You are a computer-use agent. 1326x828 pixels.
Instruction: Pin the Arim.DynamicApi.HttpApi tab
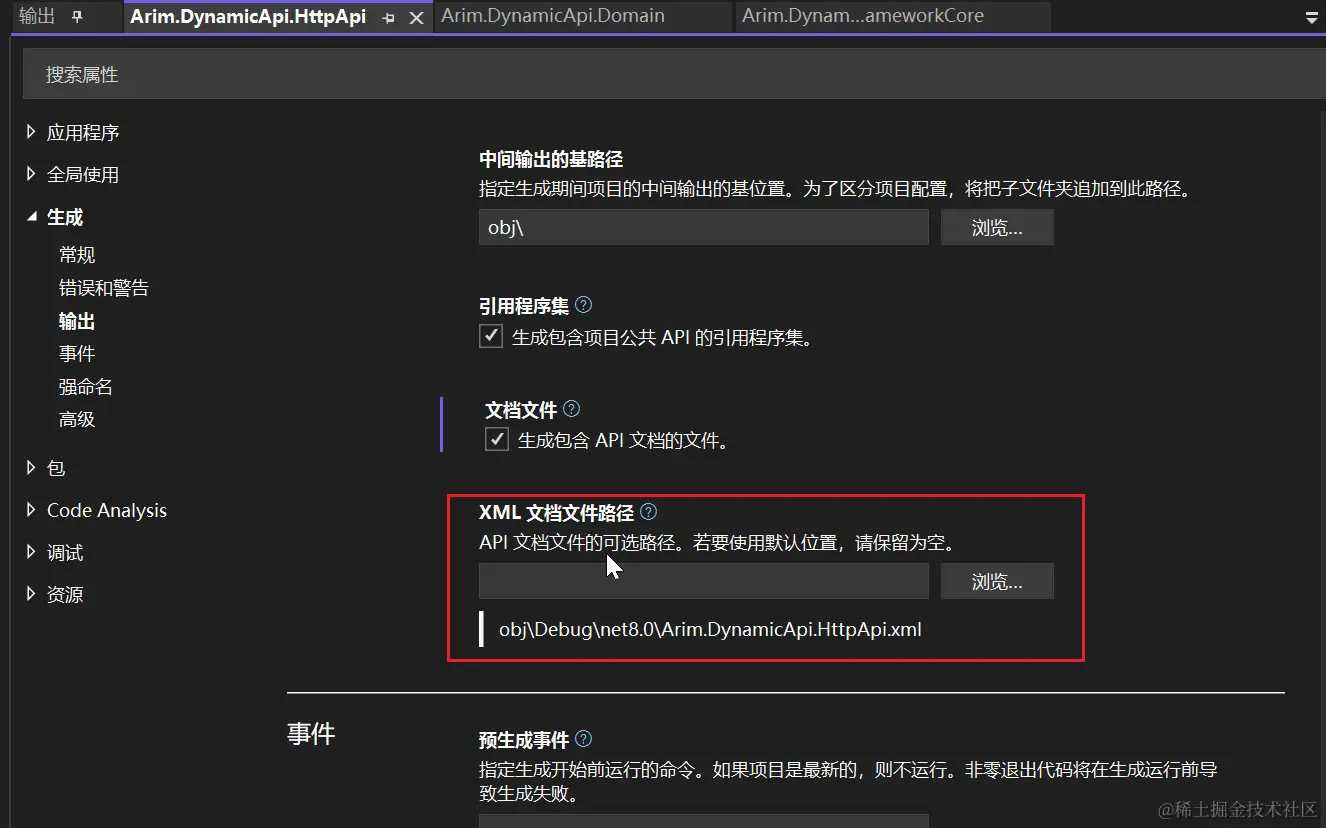pyautogui.click(x=389, y=18)
